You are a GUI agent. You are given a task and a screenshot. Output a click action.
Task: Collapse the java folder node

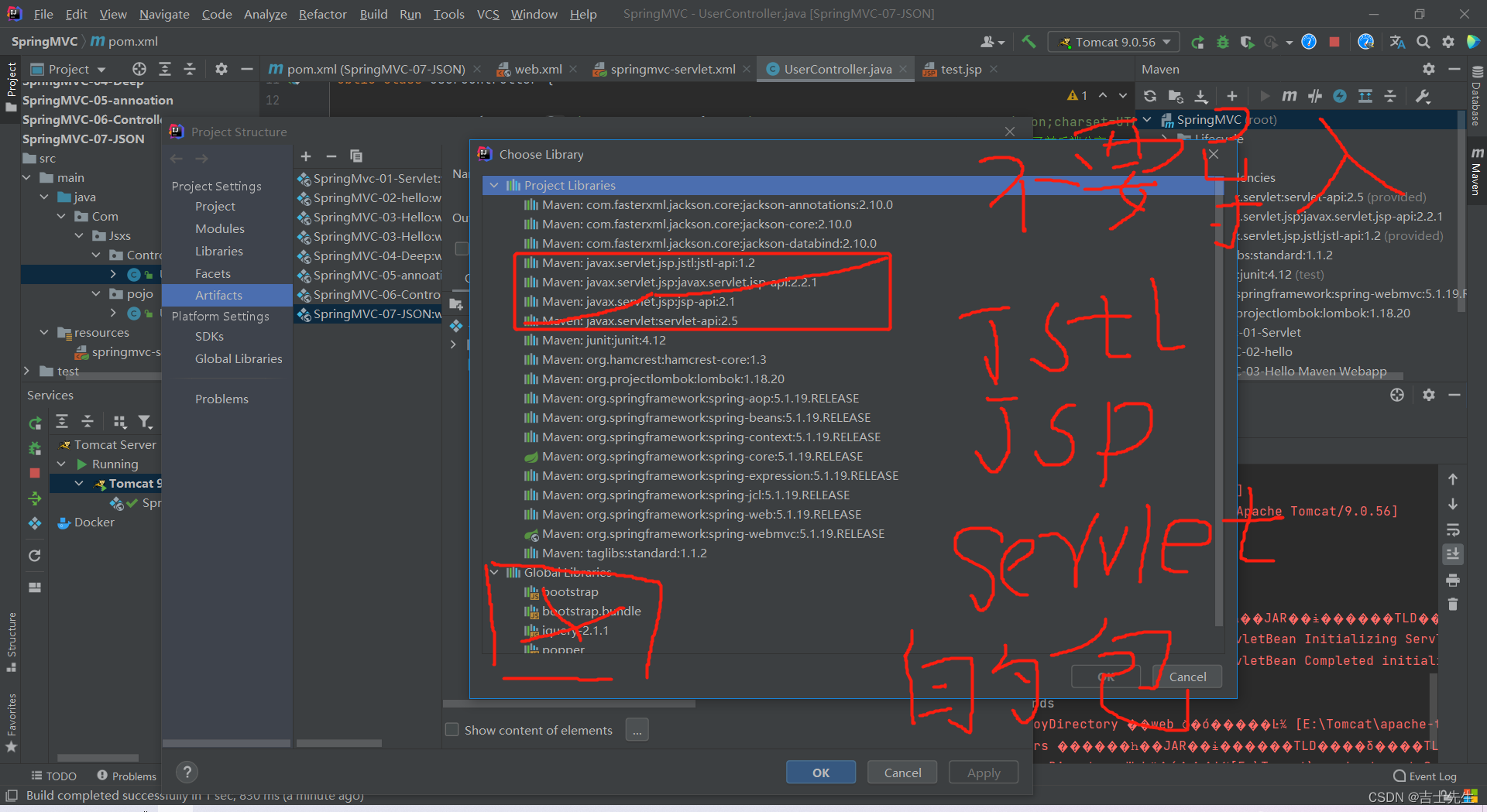pyautogui.click(x=45, y=197)
